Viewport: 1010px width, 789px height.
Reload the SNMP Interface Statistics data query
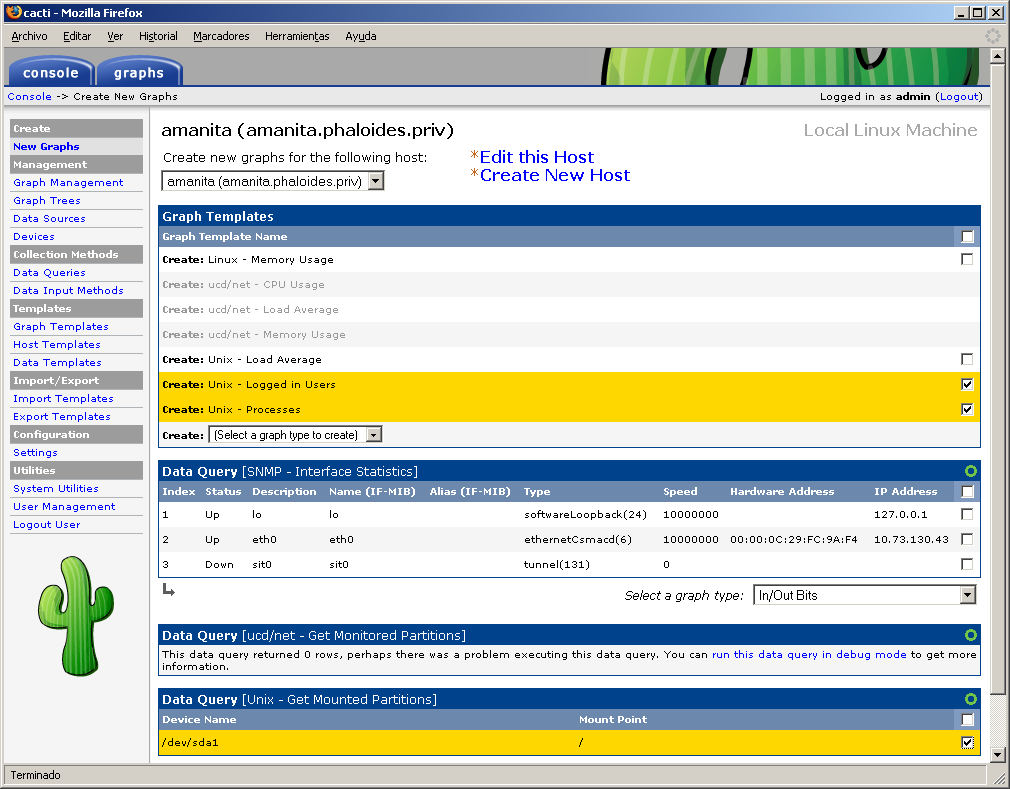pyautogui.click(x=971, y=471)
